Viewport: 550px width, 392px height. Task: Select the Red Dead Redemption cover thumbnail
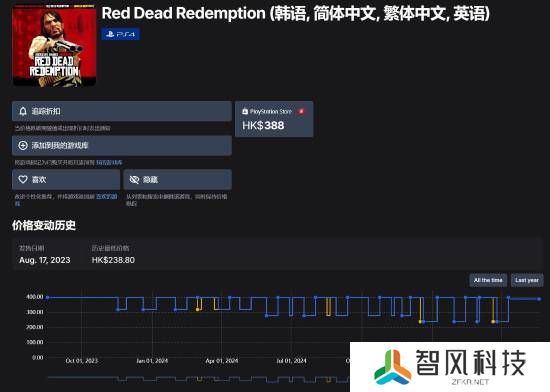coord(54,46)
